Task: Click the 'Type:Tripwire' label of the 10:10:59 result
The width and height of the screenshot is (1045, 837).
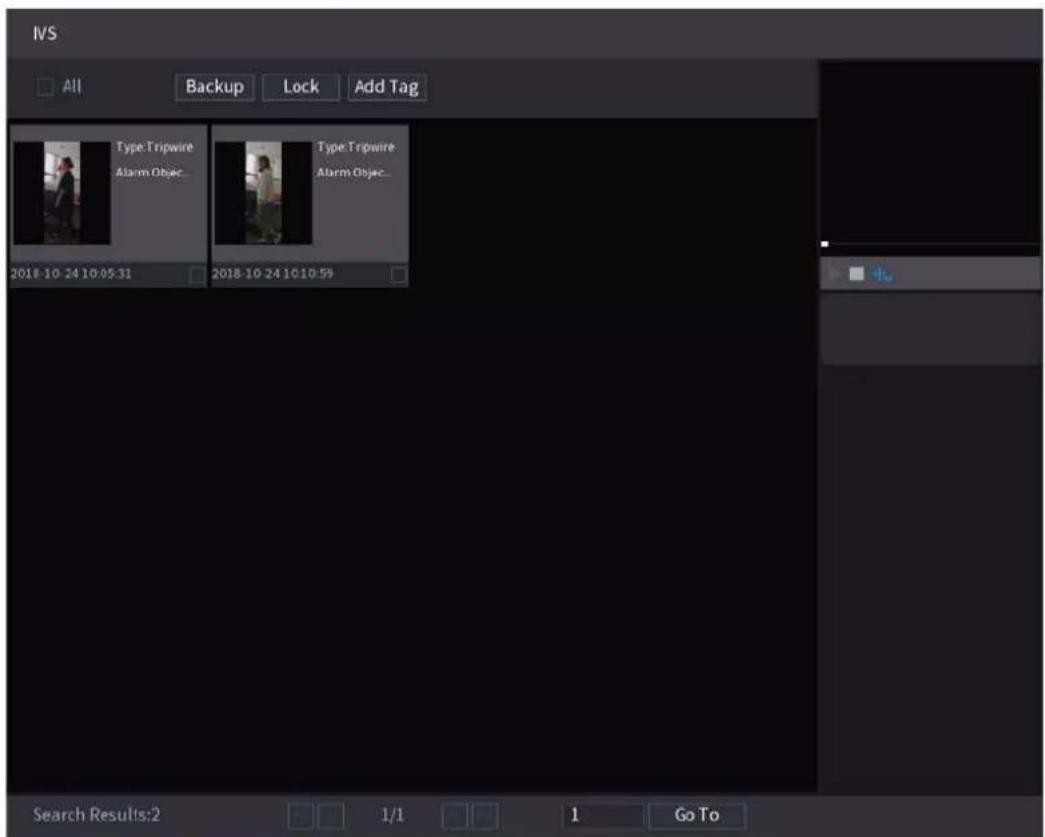Action: click(356, 147)
